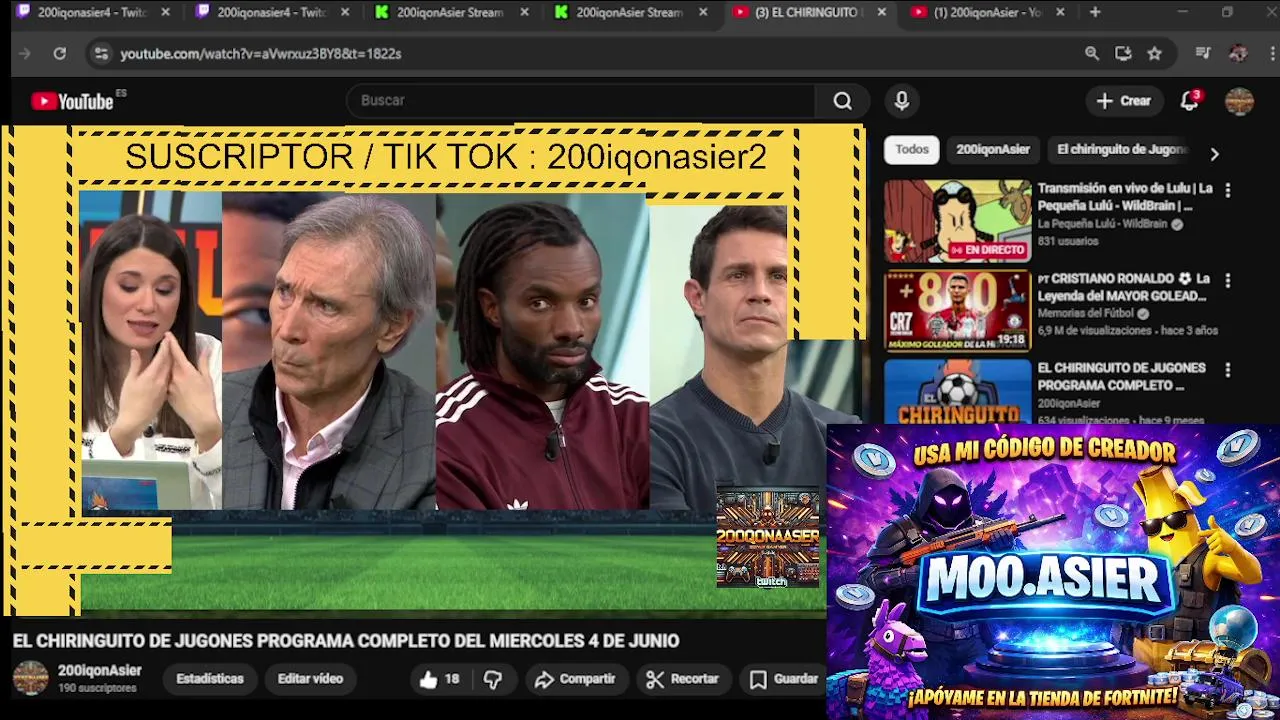Click the Guardar save button
This screenshot has width=1280, height=720.
pos(785,679)
